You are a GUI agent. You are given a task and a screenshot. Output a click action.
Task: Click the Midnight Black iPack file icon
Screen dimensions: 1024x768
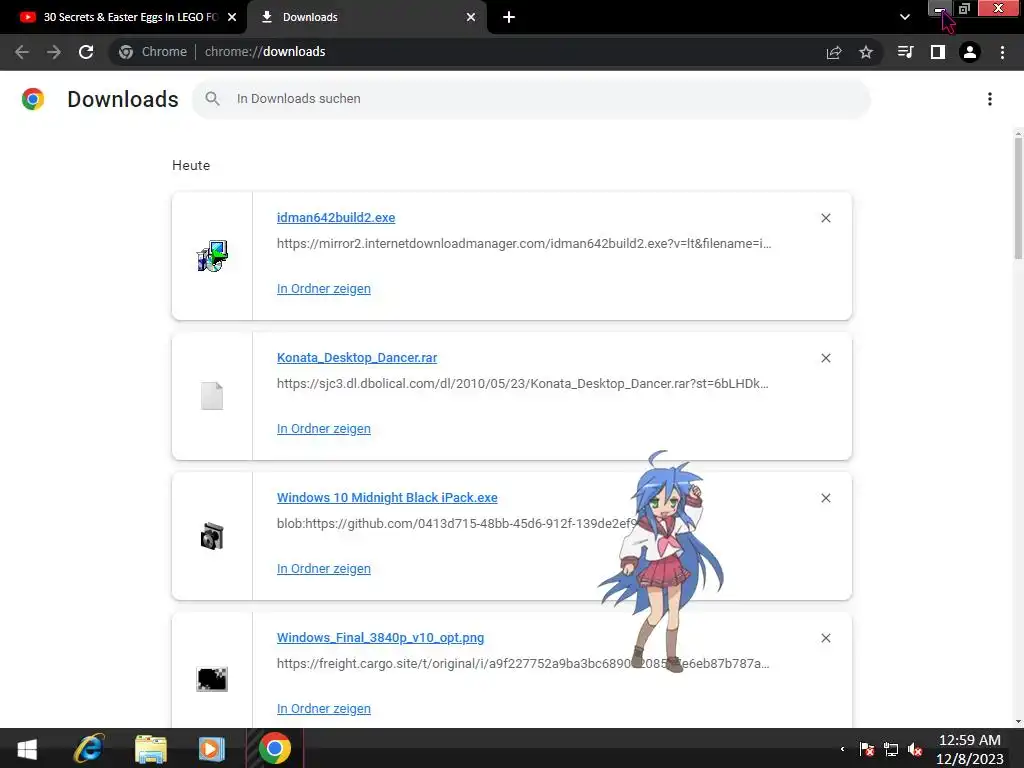pos(212,536)
